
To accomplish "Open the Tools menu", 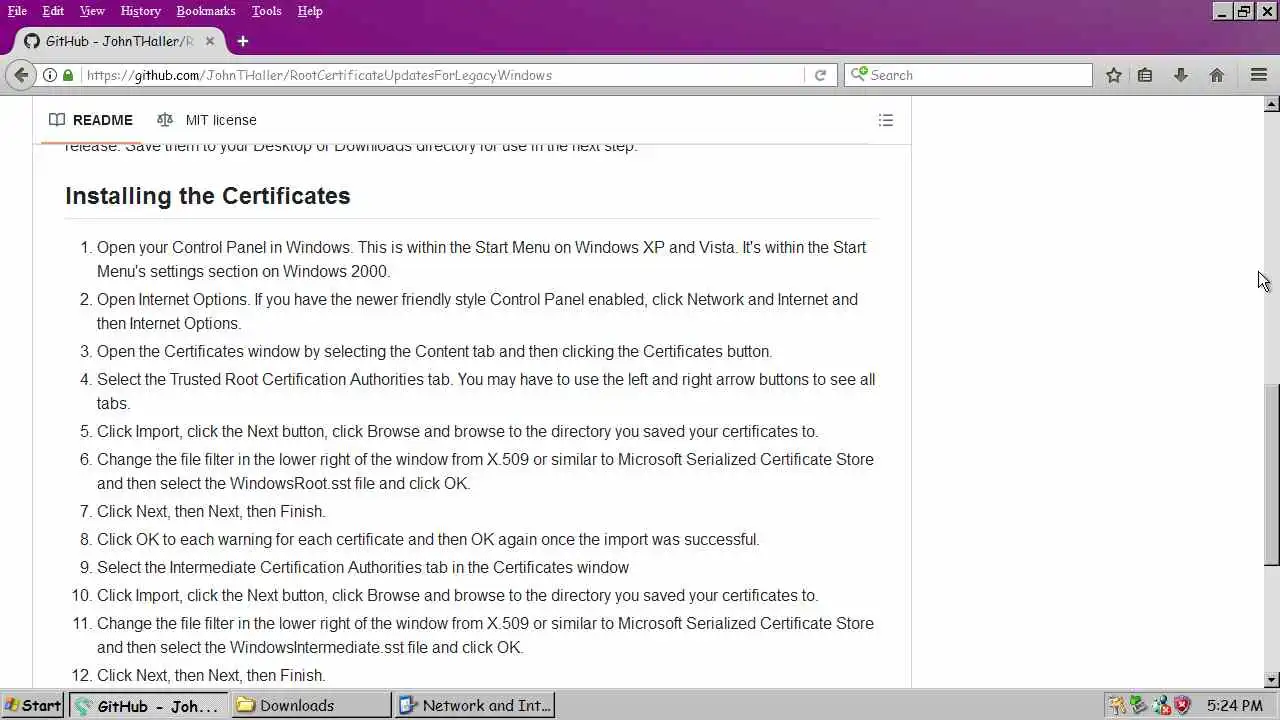I will tap(266, 11).
